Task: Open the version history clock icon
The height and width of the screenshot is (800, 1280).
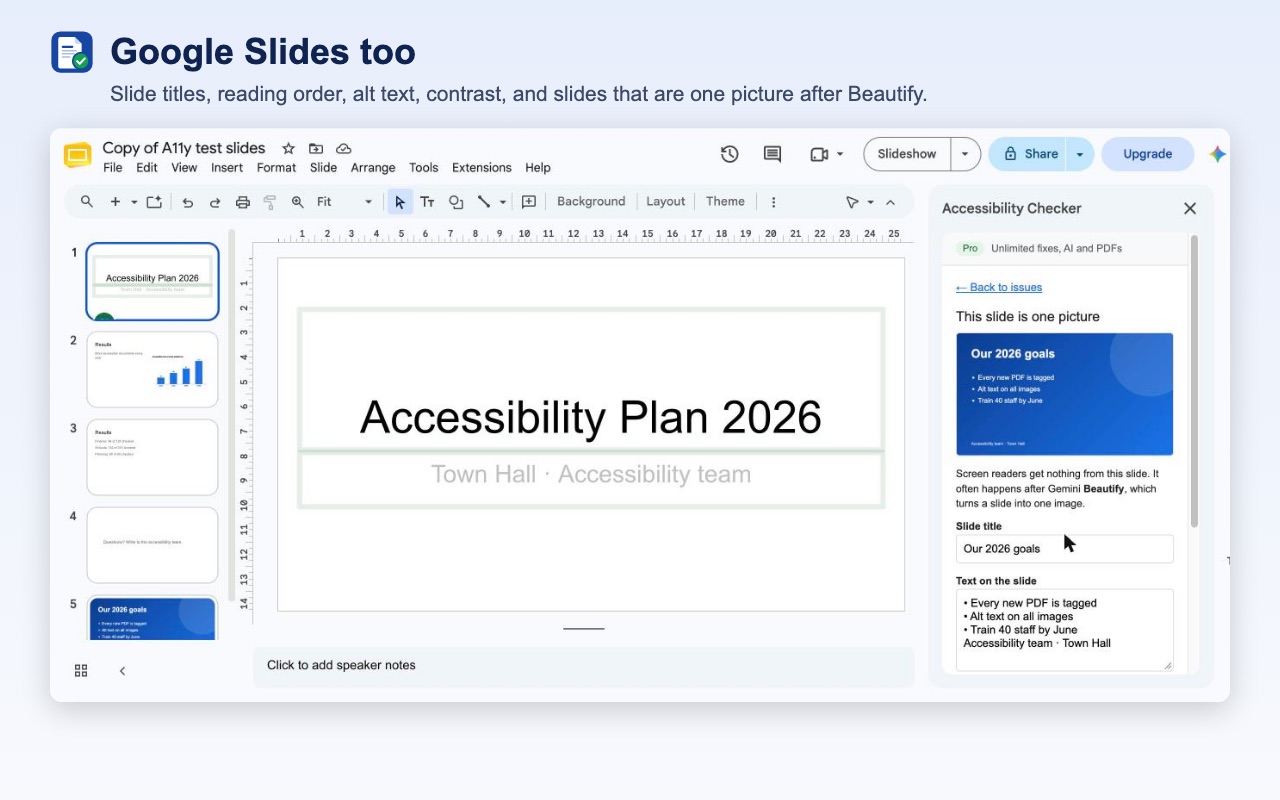Action: pos(729,154)
